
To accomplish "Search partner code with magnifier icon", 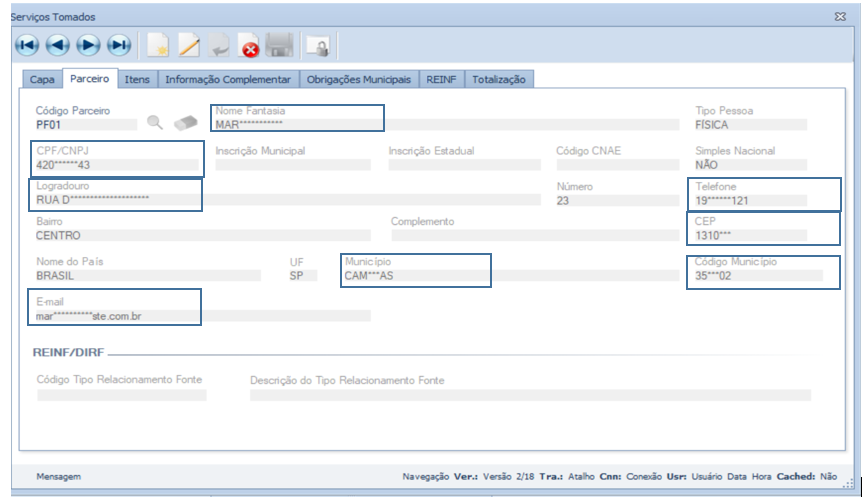I will pos(154,123).
